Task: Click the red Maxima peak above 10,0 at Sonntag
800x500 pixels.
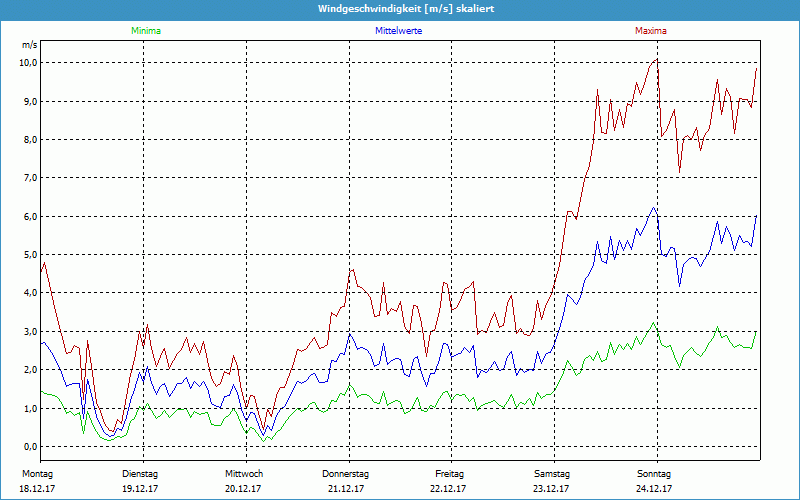Action: click(657, 59)
